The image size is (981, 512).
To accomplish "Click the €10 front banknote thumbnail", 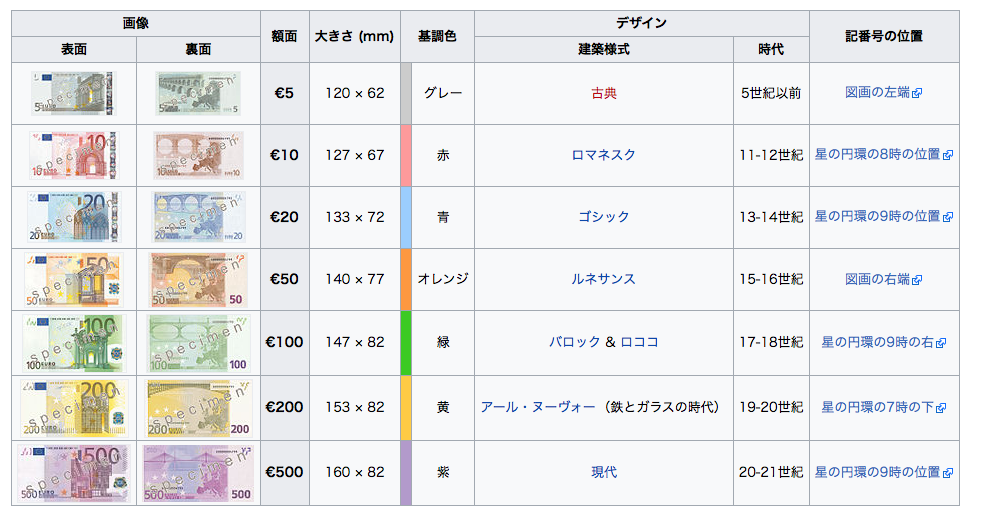I will 73,155.
